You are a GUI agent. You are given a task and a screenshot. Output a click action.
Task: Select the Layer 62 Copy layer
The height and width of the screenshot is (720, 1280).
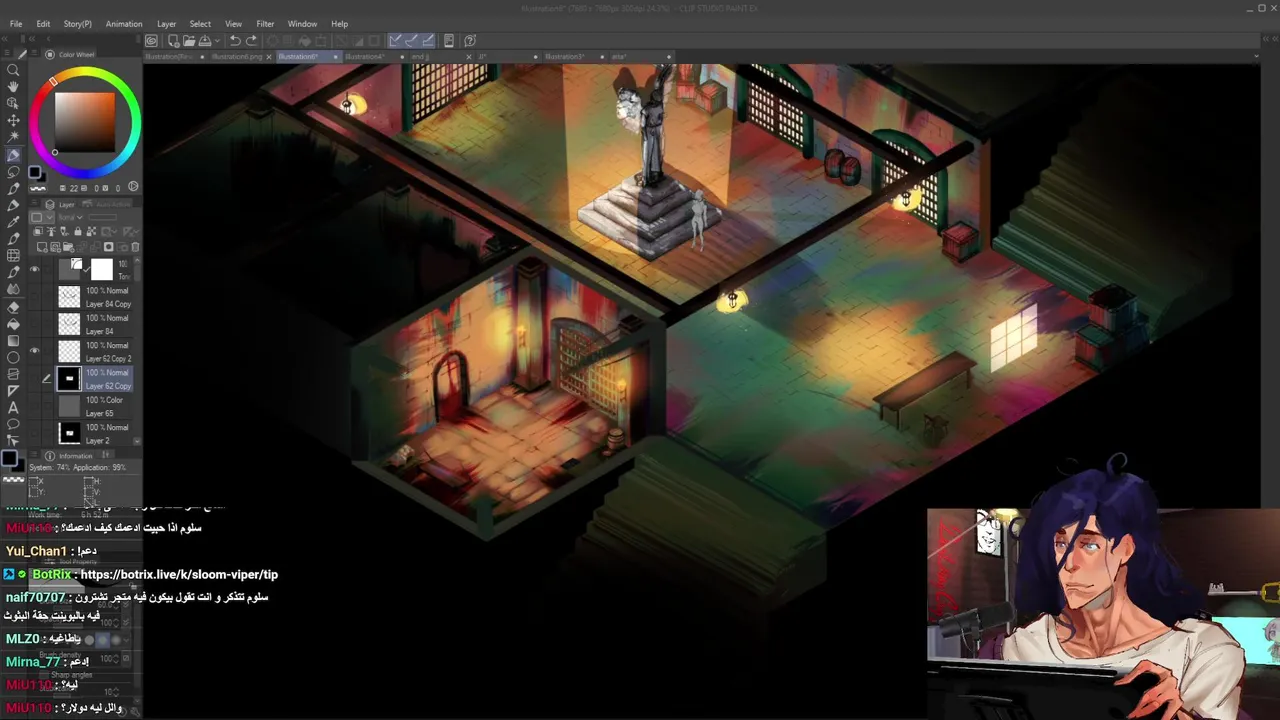pos(94,379)
